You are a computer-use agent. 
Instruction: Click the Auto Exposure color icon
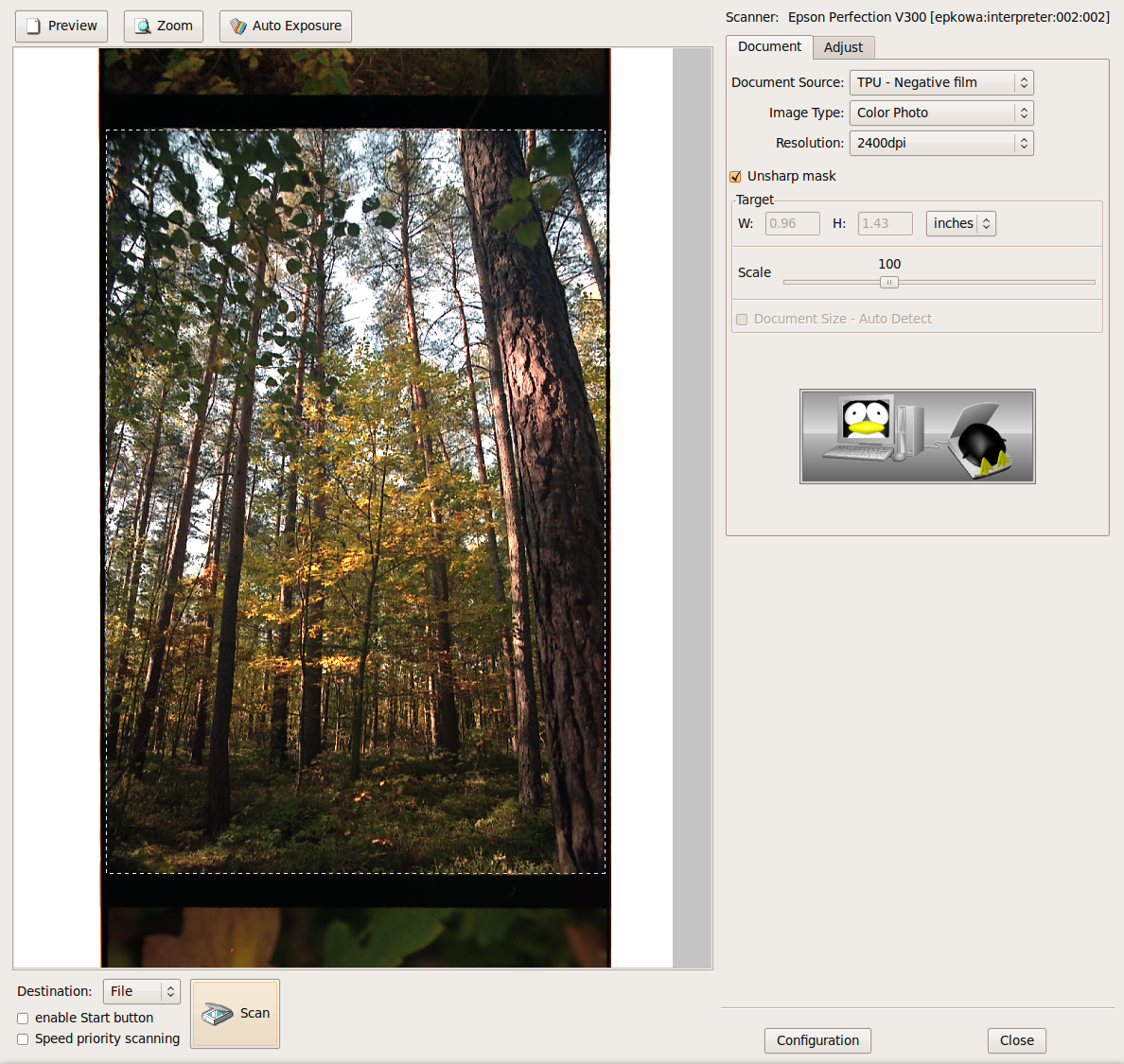pos(238,26)
